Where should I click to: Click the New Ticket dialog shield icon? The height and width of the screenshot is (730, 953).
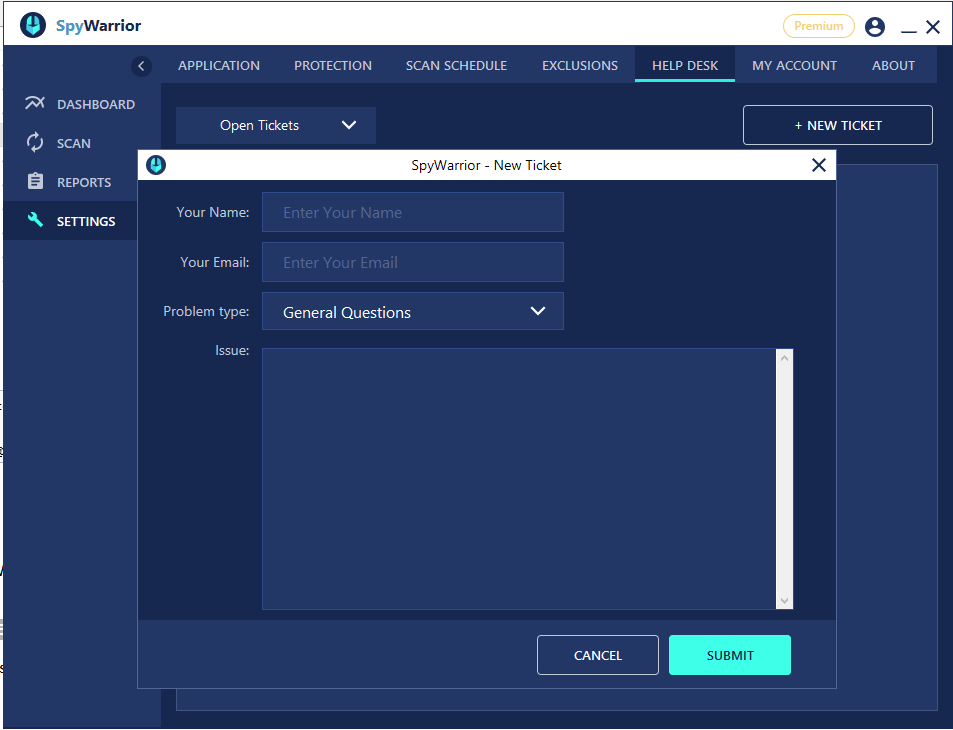(156, 165)
